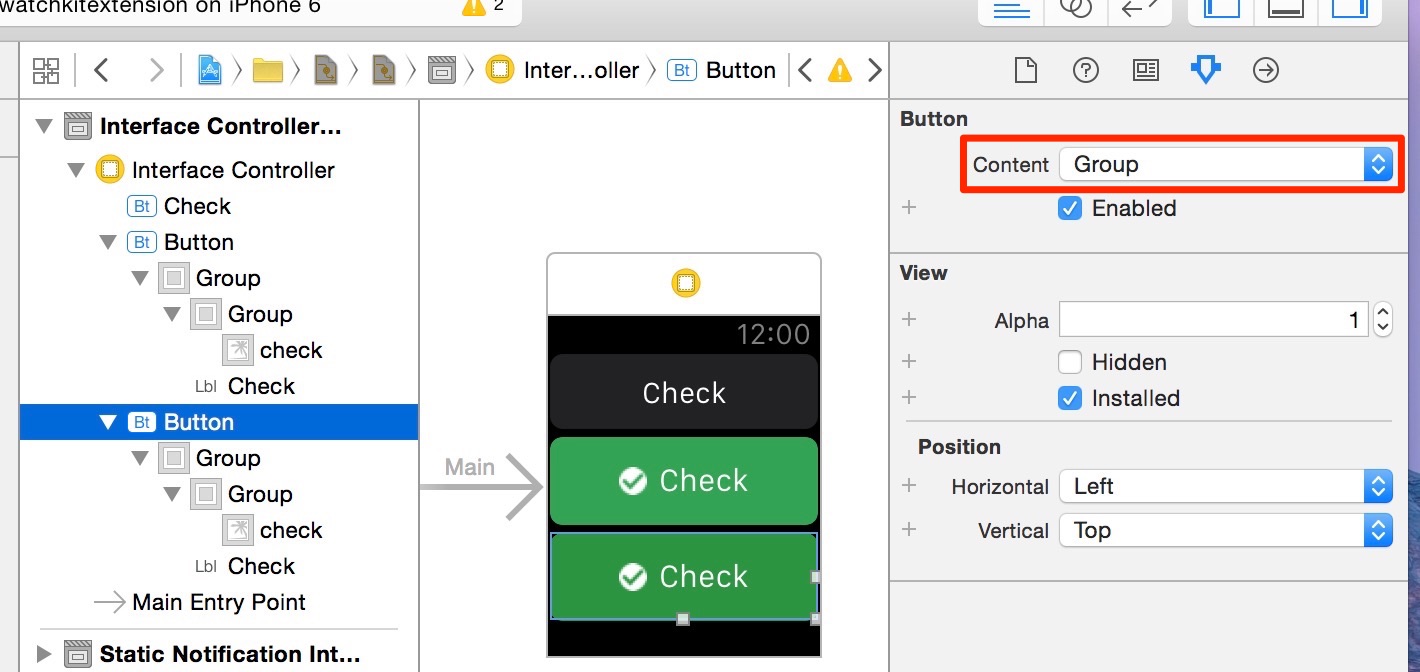Click the project icon in the jump bar
1420x672 pixels.
pyautogui.click(x=210, y=70)
